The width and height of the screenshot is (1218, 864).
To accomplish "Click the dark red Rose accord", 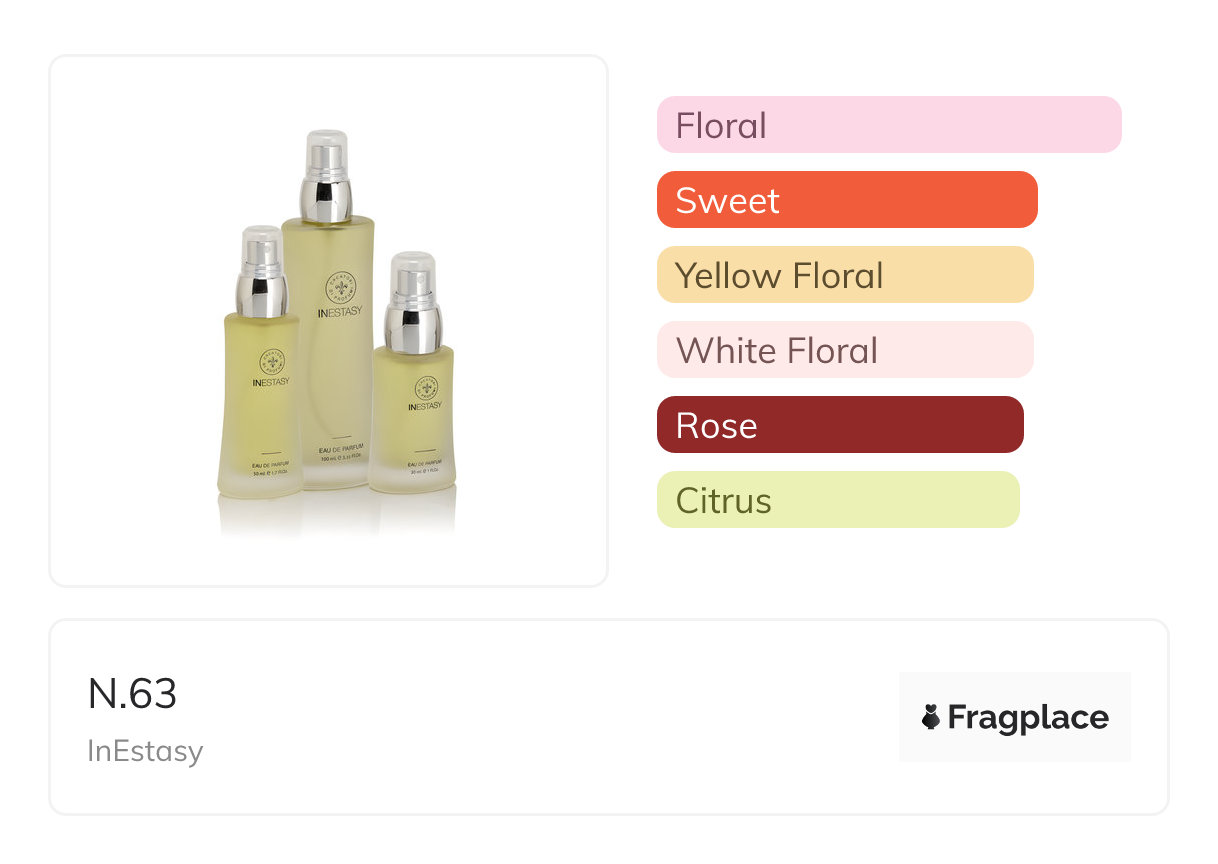I will [x=840, y=425].
